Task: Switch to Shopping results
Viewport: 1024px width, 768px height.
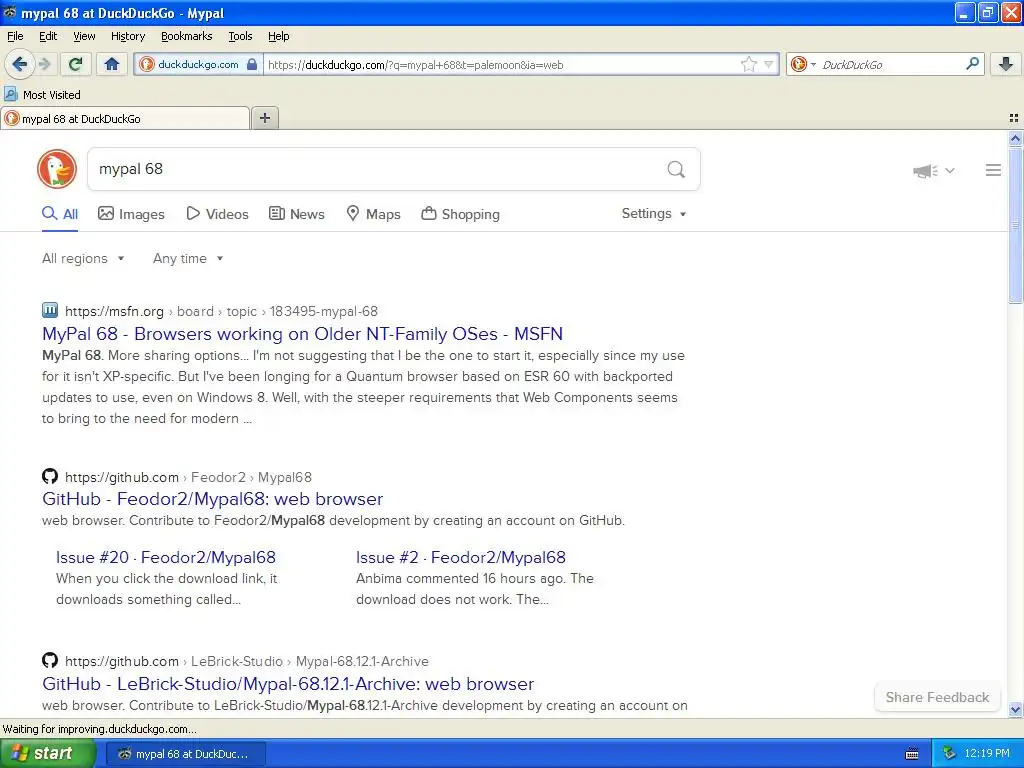Action: [x=461, y=214]
